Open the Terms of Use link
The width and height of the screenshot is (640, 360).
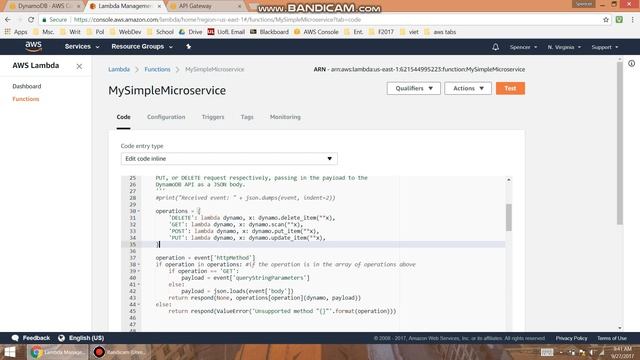click(x=611, y=338)
